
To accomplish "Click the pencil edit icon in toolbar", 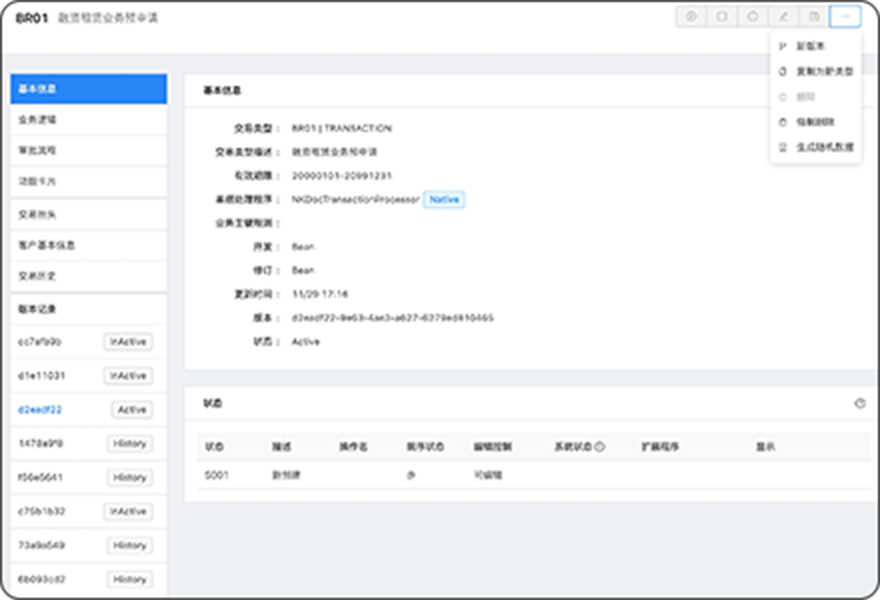I will pyautogui.click(x=783, y=17).
